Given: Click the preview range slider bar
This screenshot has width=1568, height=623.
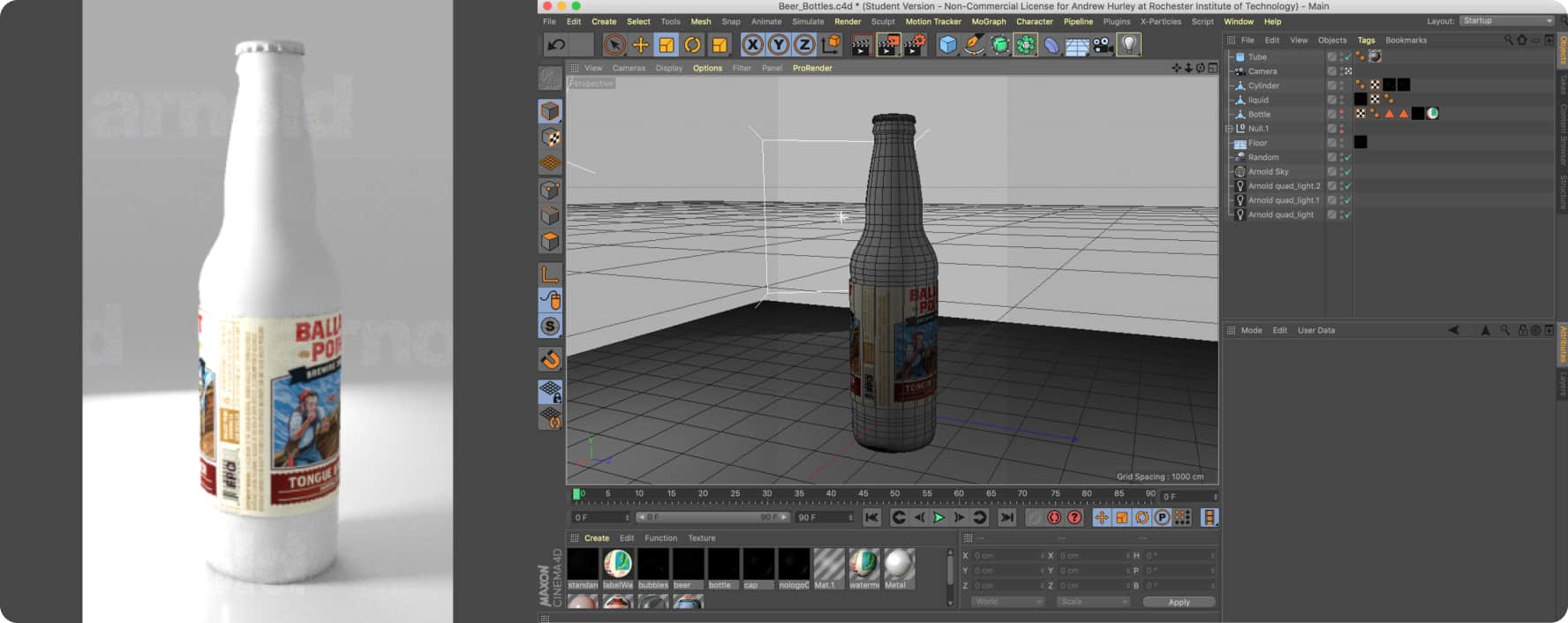Looking at the screenshot, I should coord(712,517).
